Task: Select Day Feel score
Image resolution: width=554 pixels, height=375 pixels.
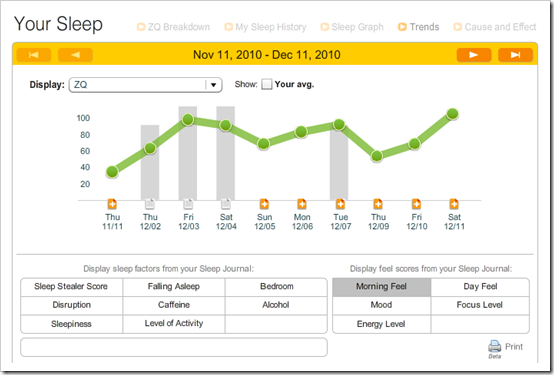Action: tap(480, 287)
